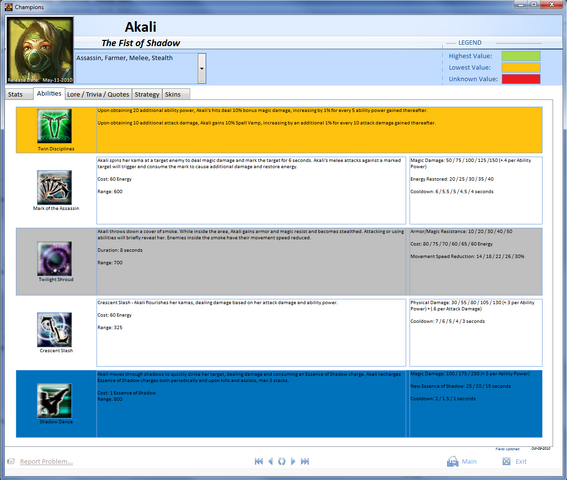Image resolution: width=567 pixels, height=480 pixels.
Task: Click the Mark of the Assassin icon
Action: (x=54, y=187)
